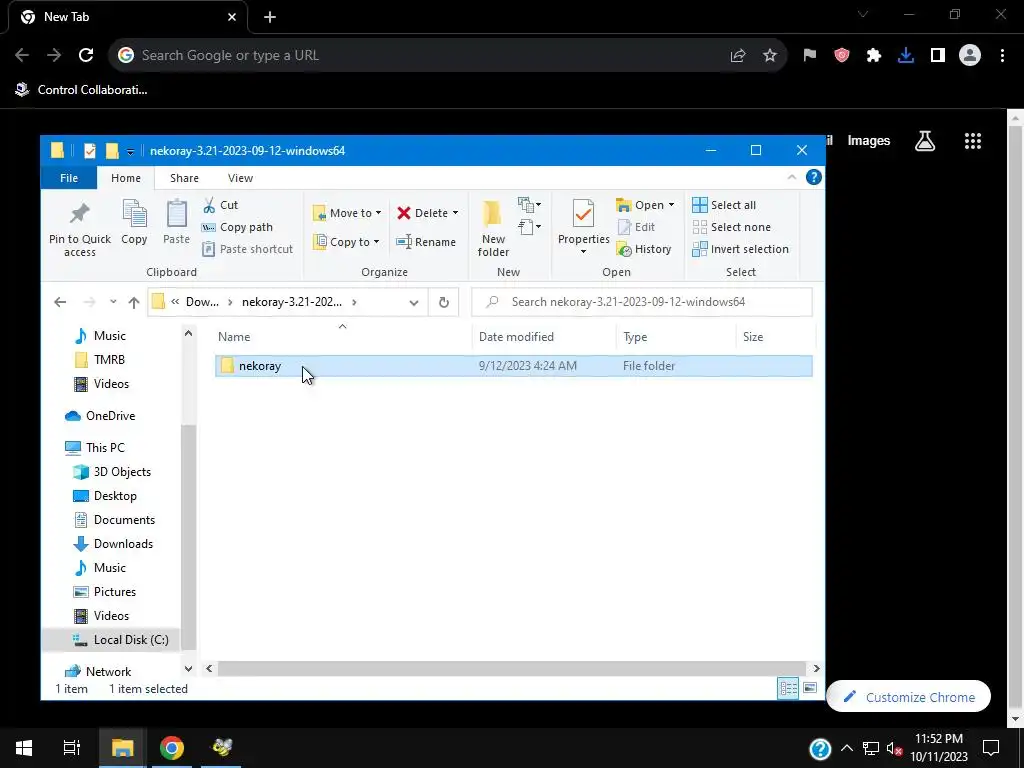Create a New folder from ribbon
The image size is (1024, 768).
tap(493, 229)
